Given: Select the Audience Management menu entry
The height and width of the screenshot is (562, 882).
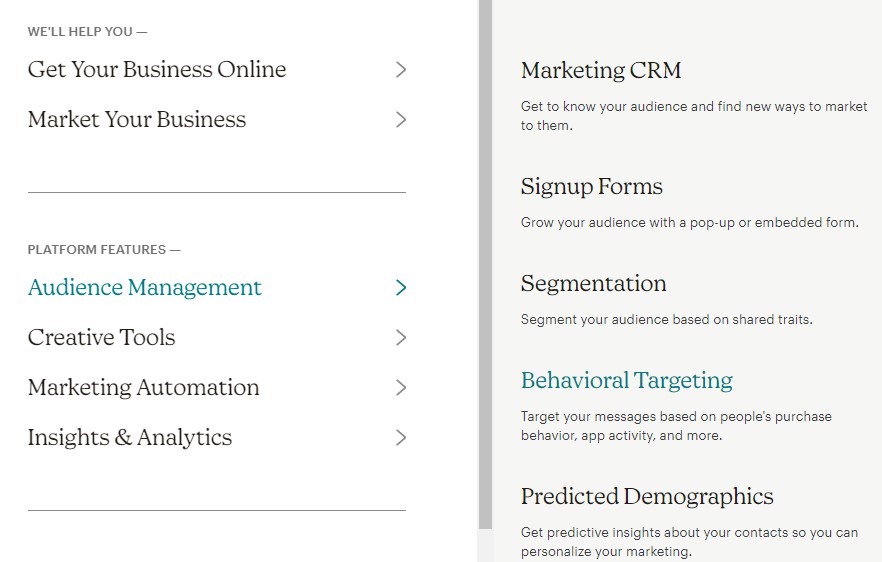Looking at the screenshot, I should (145, 287).
